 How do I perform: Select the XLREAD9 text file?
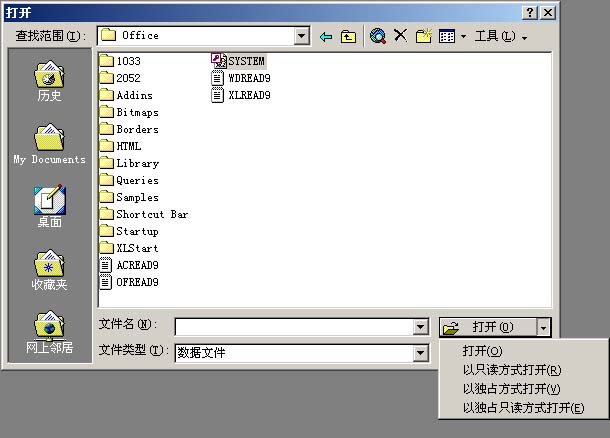point(241,95)
